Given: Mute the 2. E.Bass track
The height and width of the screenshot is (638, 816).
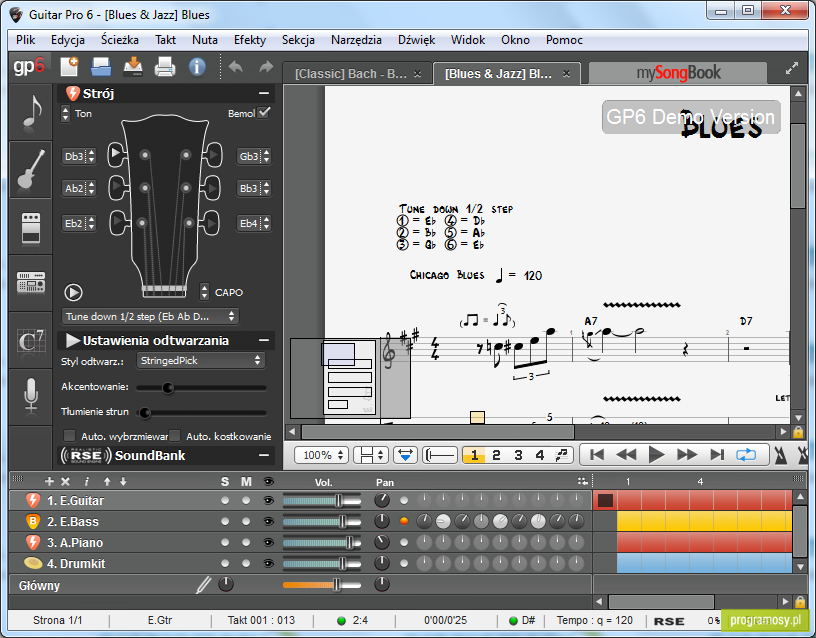Looking at the screenshot, I should click(246, 521).
